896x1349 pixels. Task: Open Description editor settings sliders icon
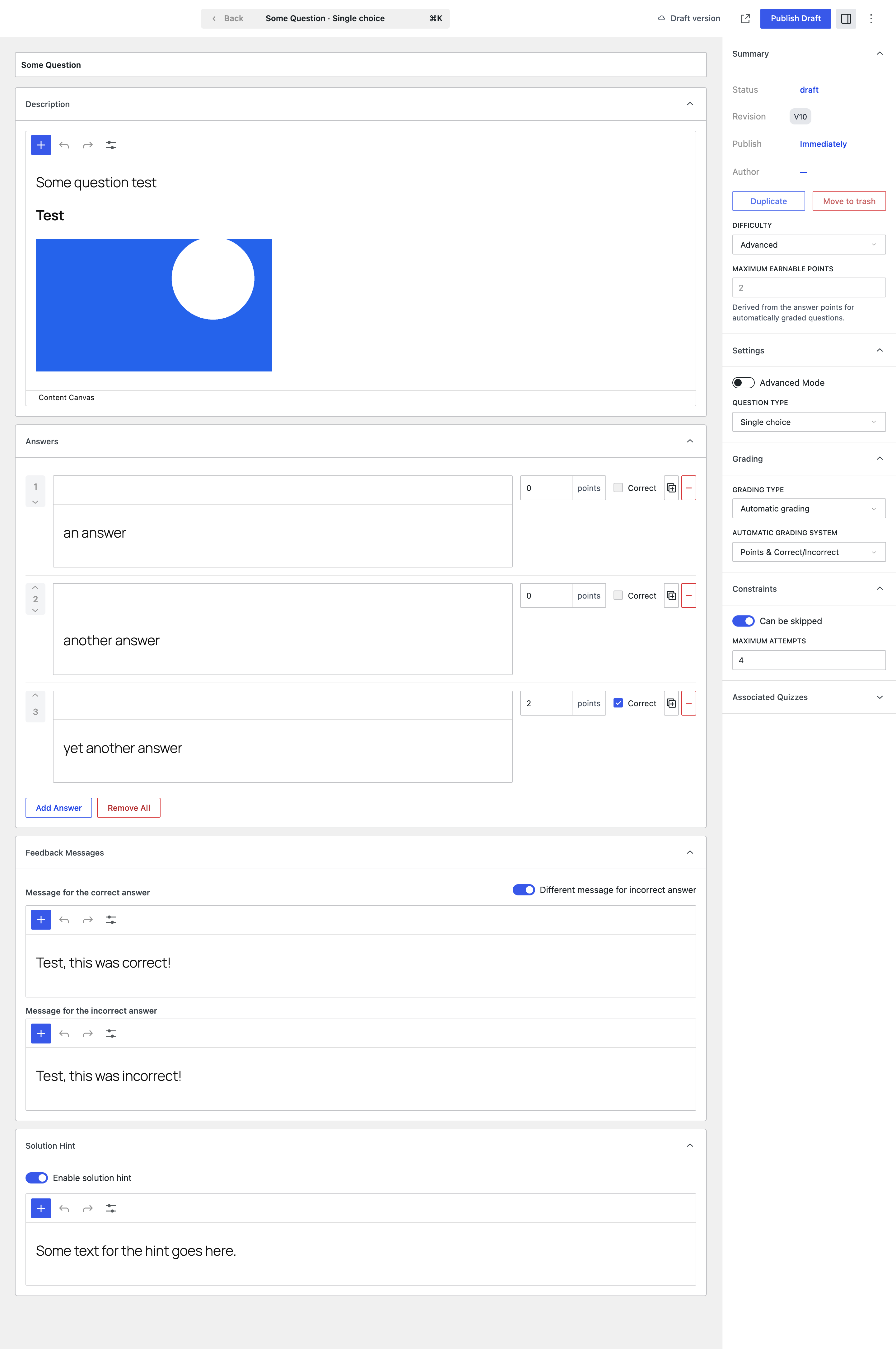pyautogui.click(x=111, y=145)
